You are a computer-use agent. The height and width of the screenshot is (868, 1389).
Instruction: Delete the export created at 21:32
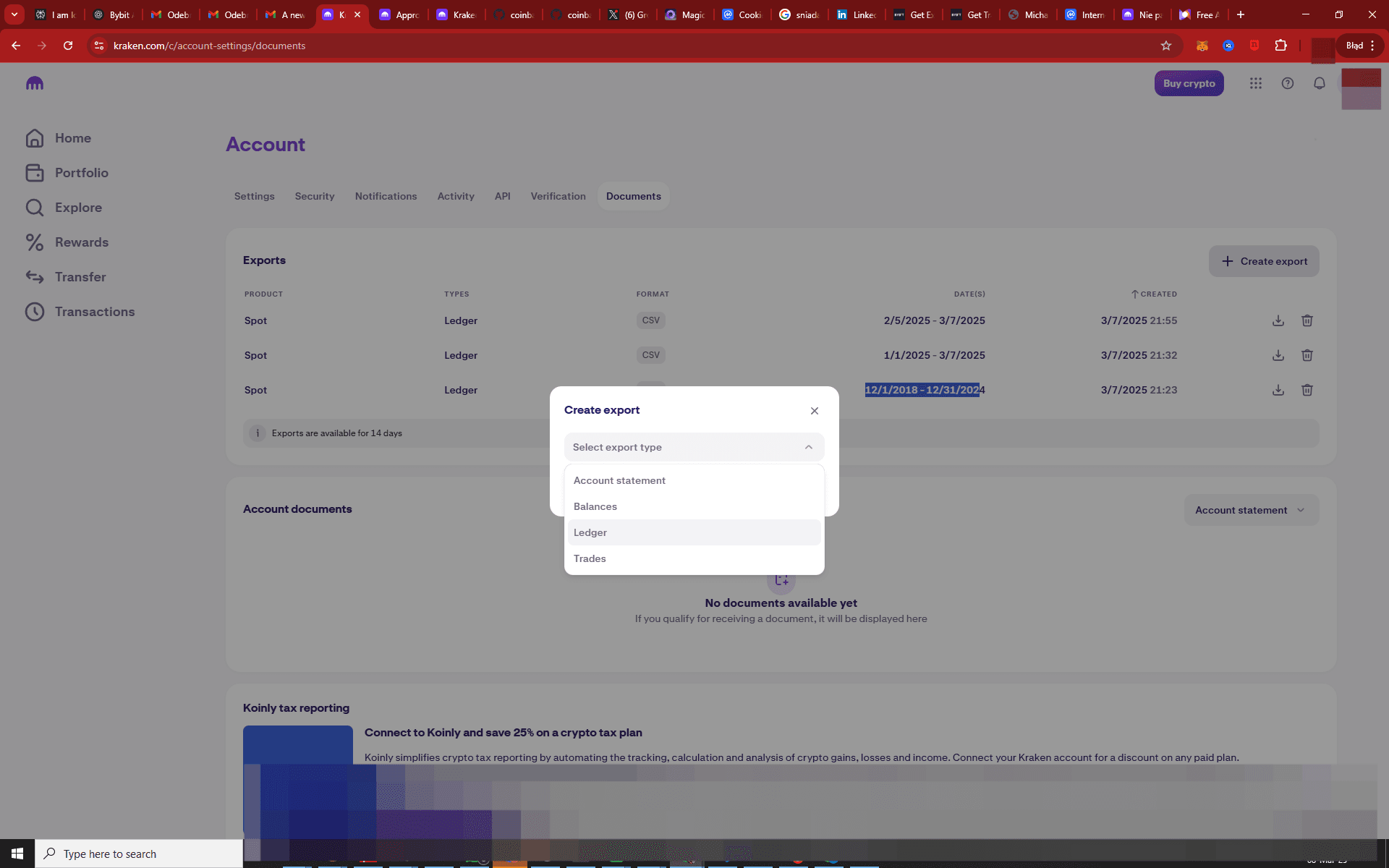1307,355
